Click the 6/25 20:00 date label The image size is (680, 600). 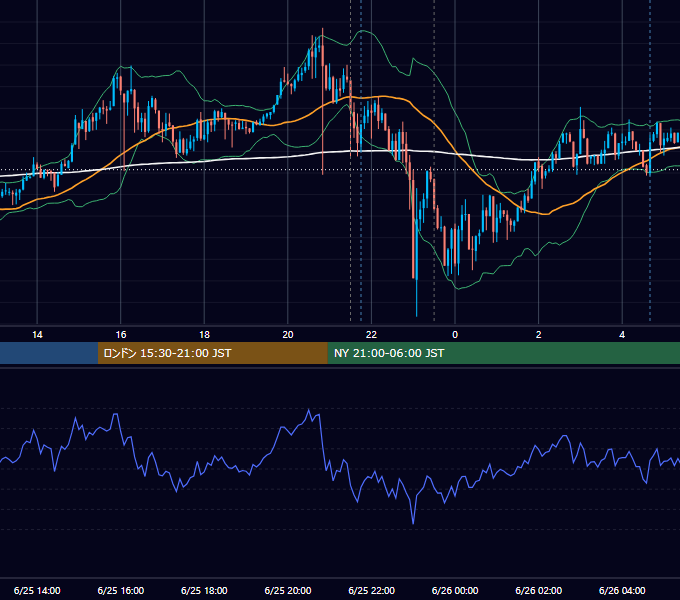288,590
